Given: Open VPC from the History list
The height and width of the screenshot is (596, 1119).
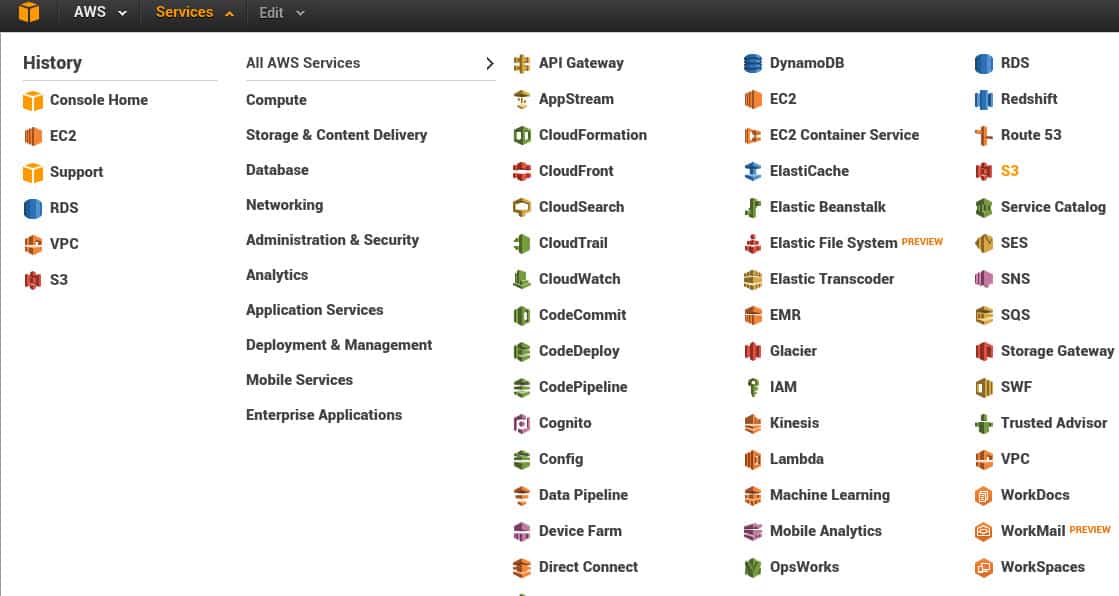Looking at the screenshot, I should click(x=63, y=244).
